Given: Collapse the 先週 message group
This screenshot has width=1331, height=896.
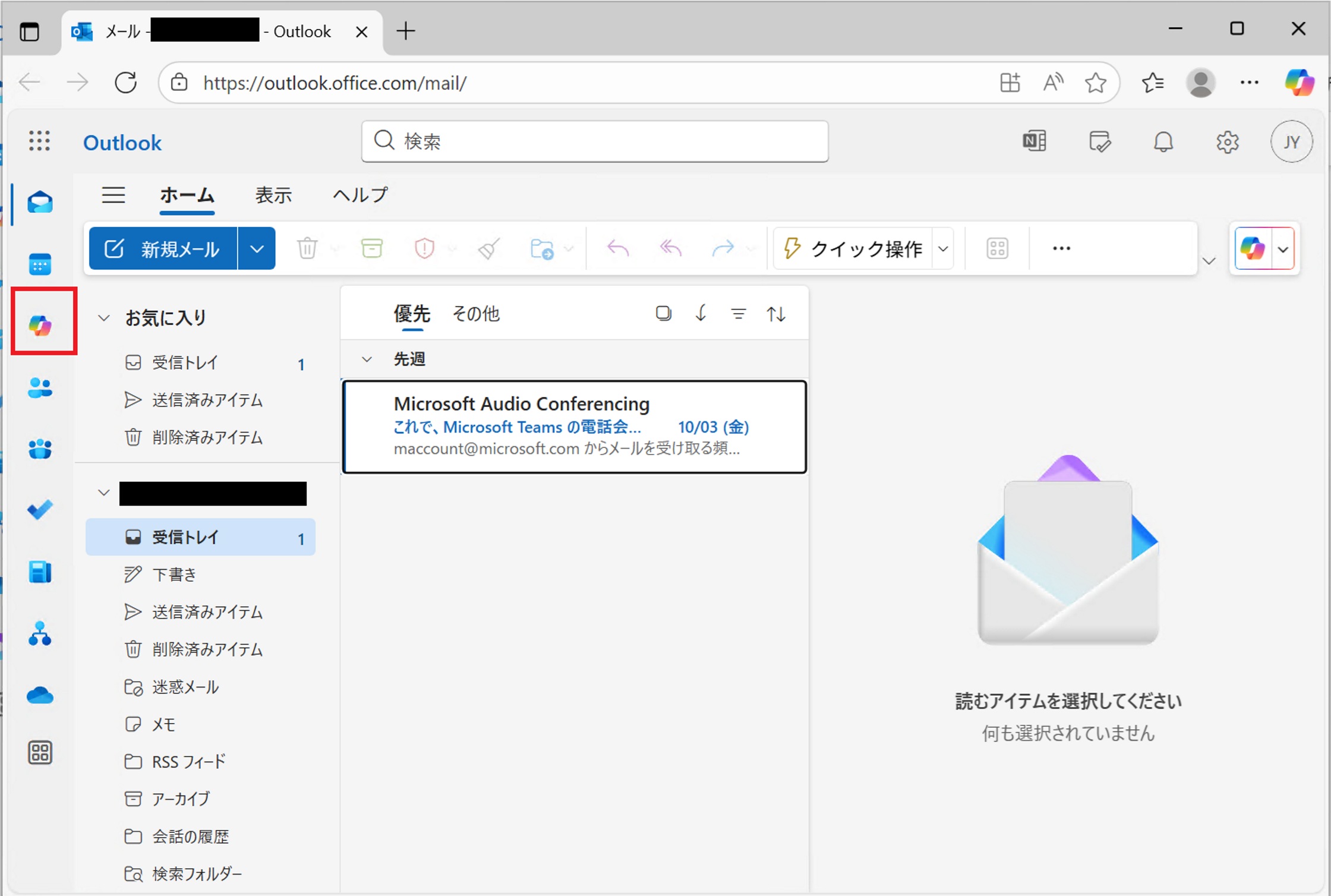Looking at the screenshot, I should click(367, 359).
